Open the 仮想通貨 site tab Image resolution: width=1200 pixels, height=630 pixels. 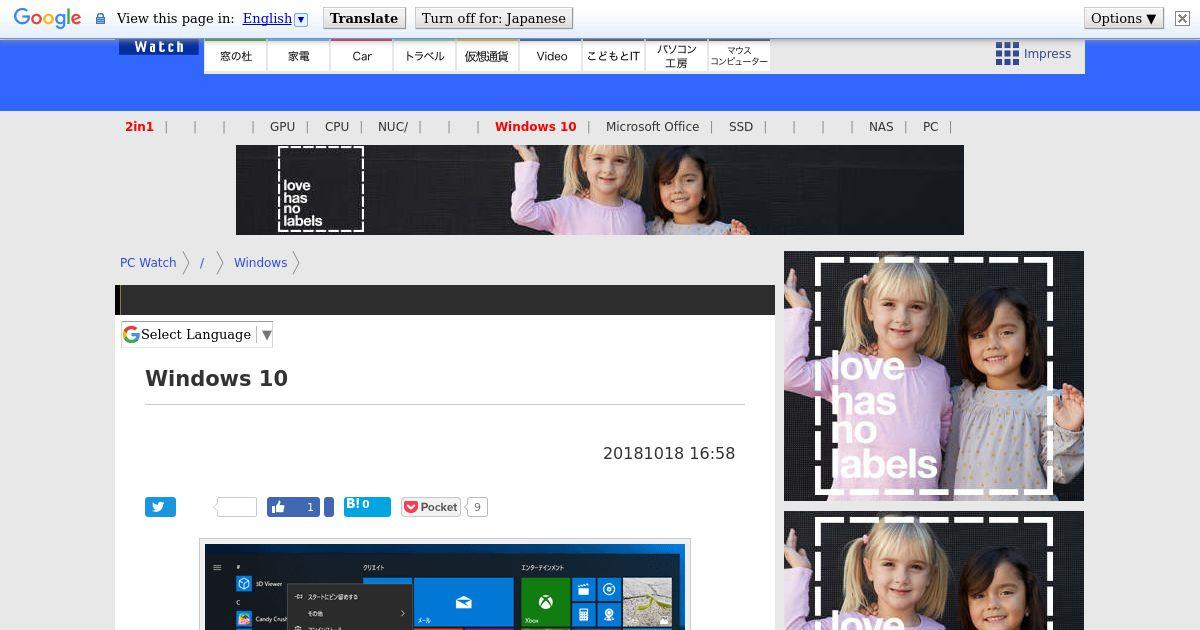(487, 56)
